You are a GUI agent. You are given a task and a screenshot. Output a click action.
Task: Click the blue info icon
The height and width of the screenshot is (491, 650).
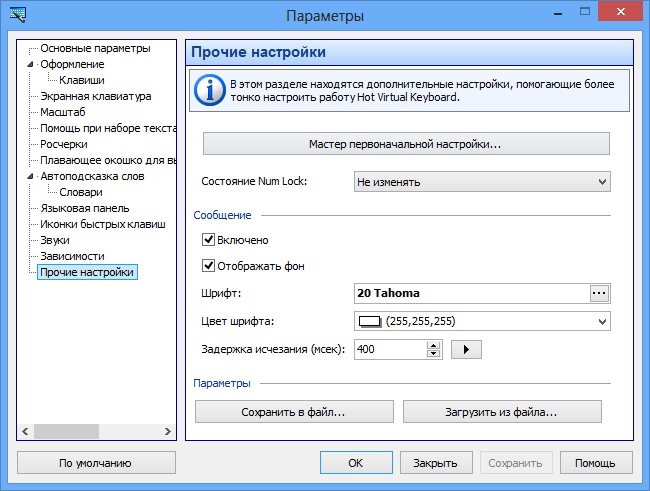(x=210, y=90)
